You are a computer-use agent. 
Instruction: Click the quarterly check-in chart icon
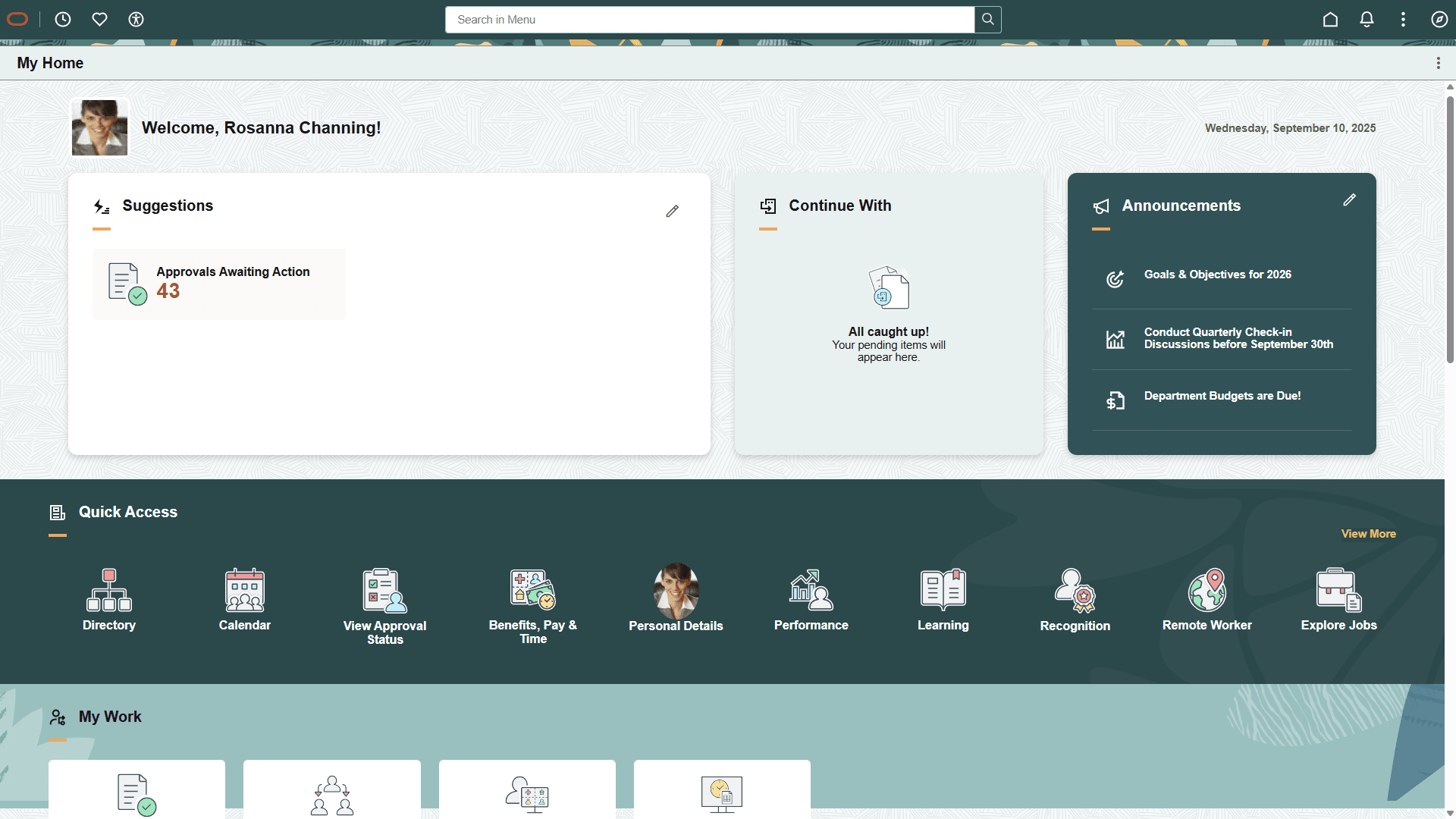(1115, 339)
